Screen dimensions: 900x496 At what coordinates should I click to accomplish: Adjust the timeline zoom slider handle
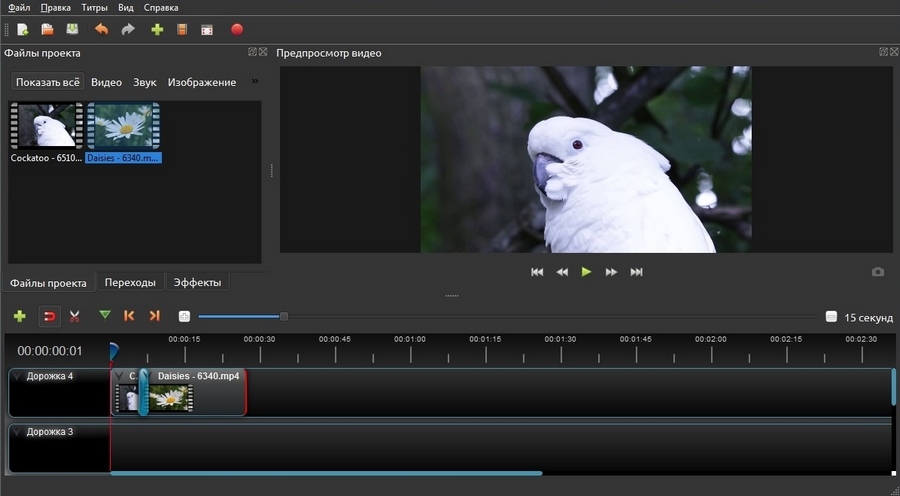coord(284,316)
